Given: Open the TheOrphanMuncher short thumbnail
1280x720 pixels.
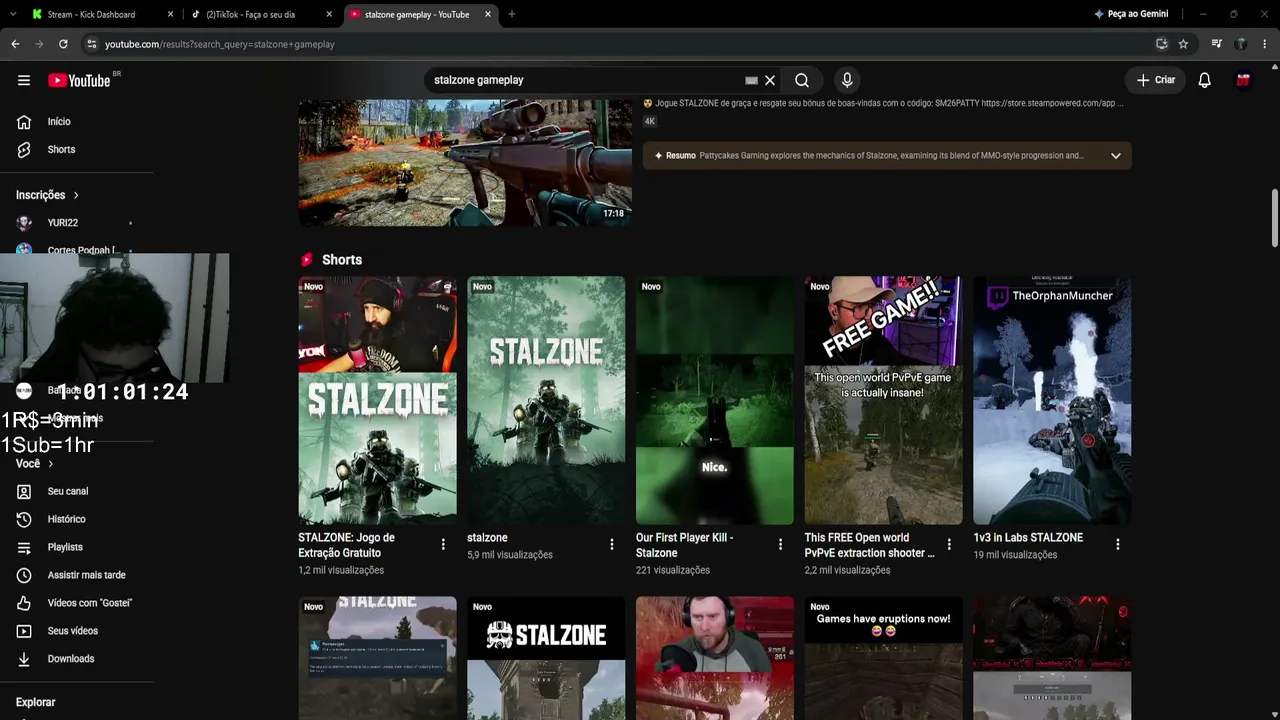Looking at the screenshot, I should pos(1052,400).
